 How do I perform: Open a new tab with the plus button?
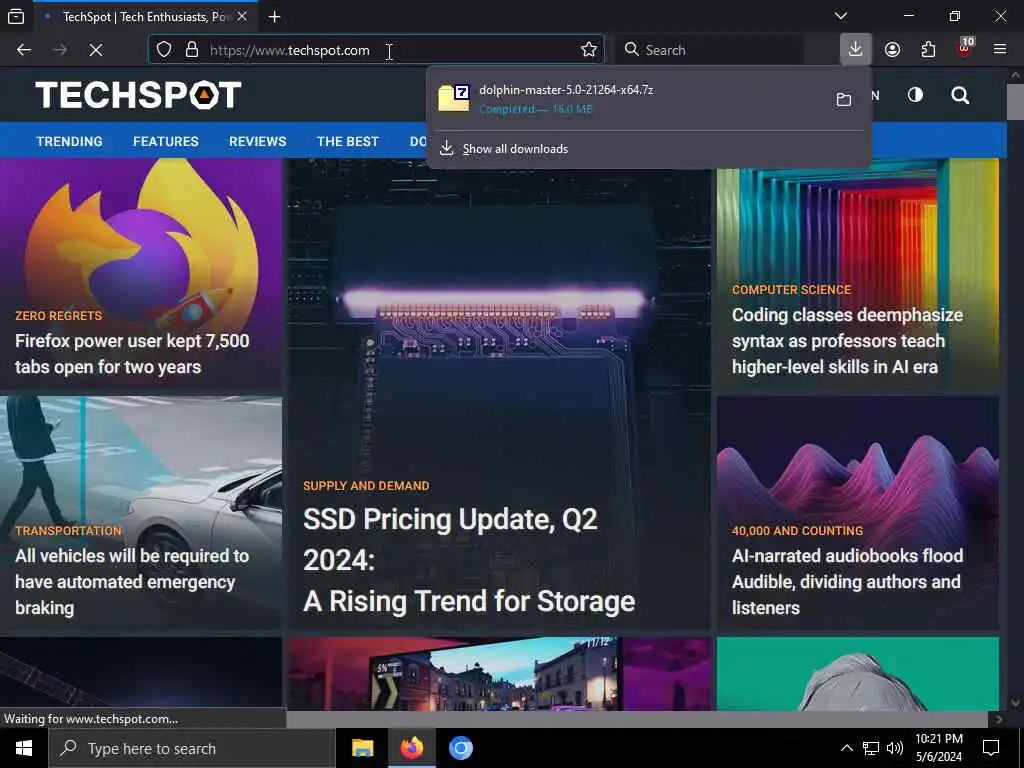tap(274, 17)
